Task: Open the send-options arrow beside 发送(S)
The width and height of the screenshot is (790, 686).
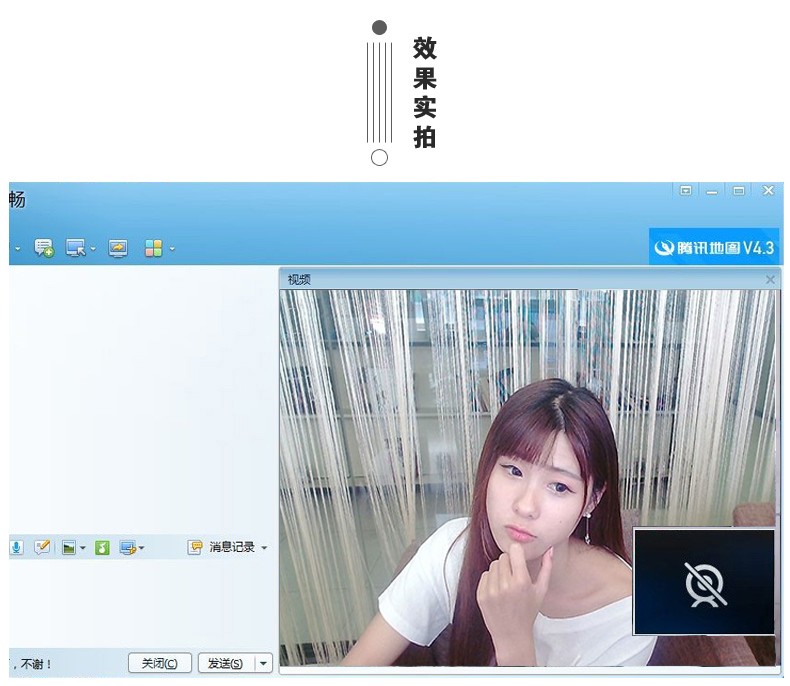Action: [264, 663]
